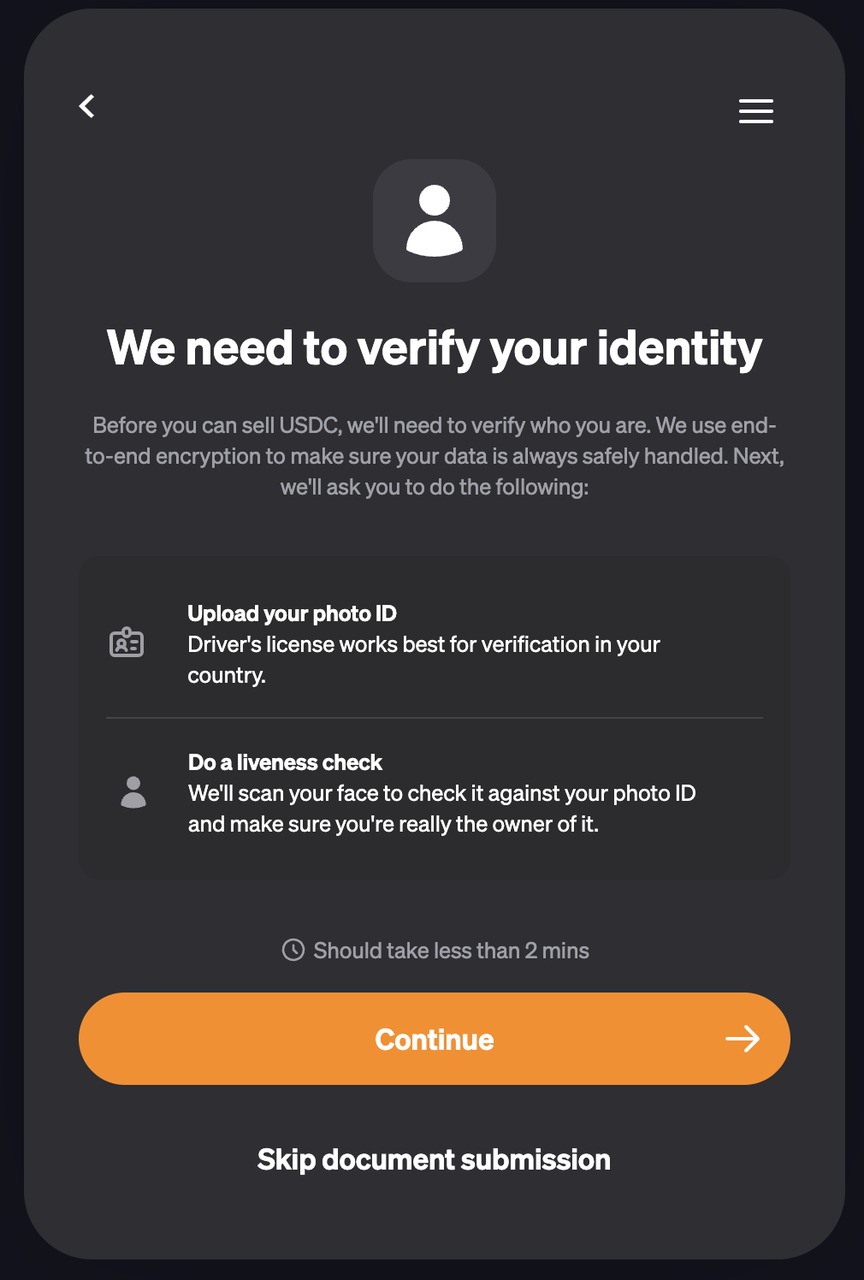Viewport: 864px width, 1280px height.
Task: Click the clock icon near time estimate
Action: point(293,950)
